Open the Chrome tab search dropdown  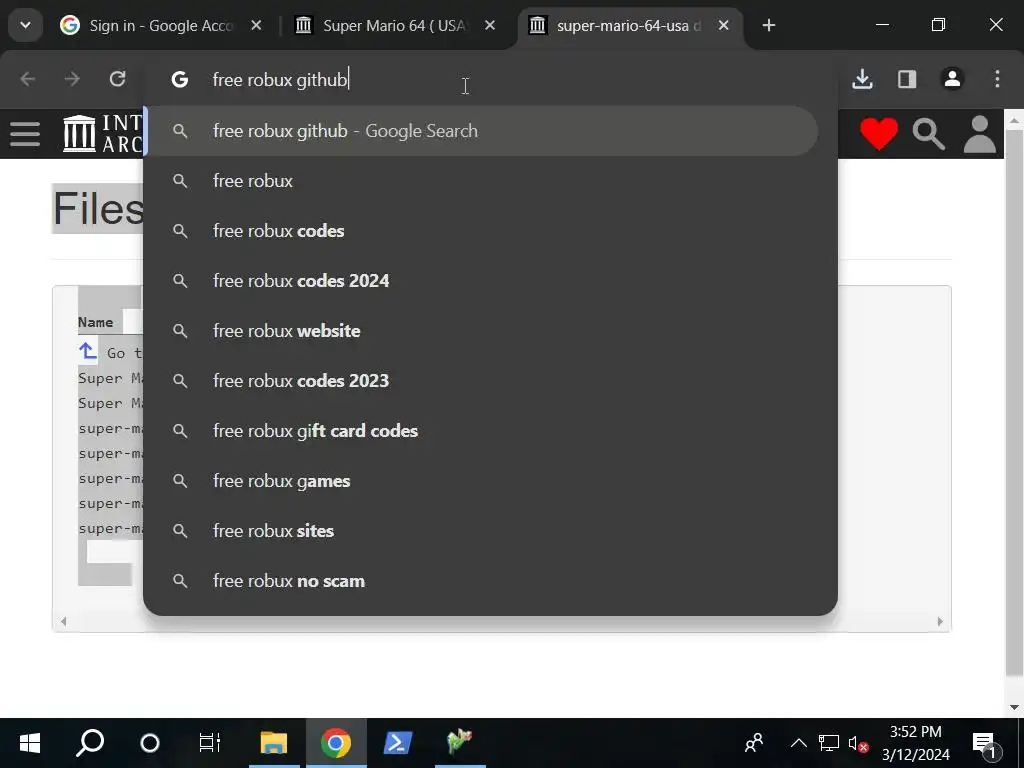pos(25,25)
